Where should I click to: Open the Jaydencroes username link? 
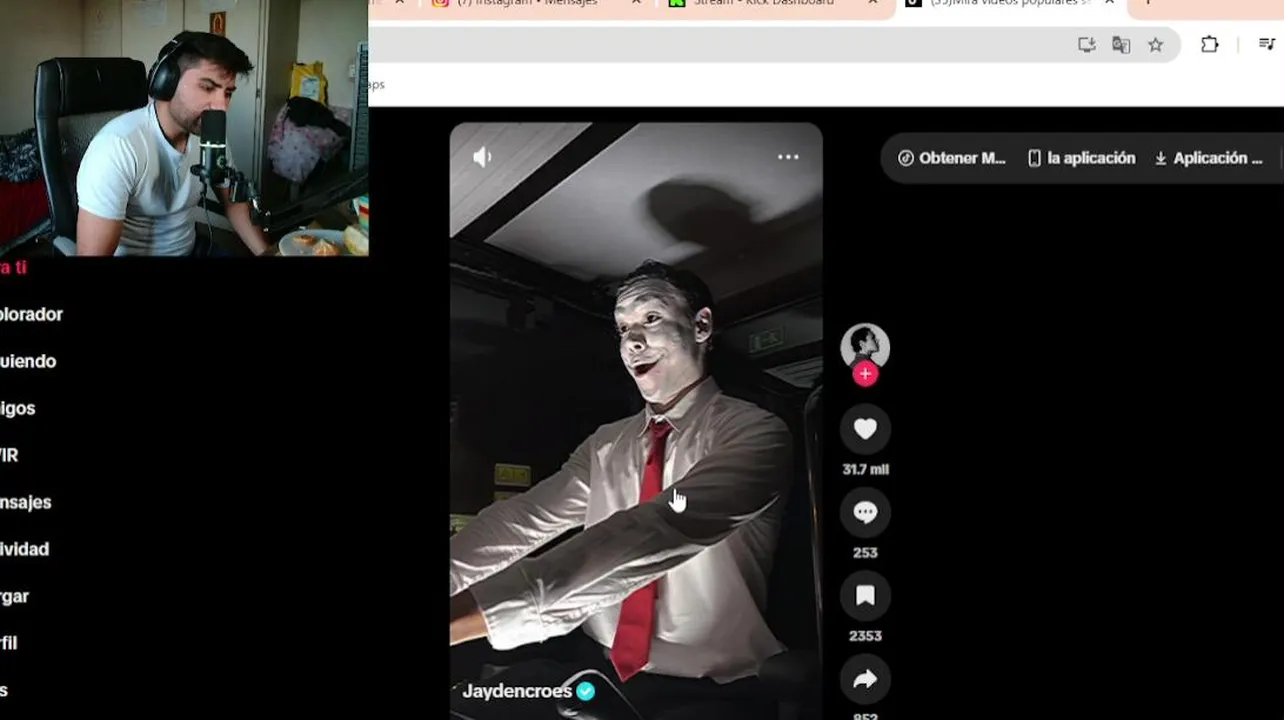pos(517,691)
